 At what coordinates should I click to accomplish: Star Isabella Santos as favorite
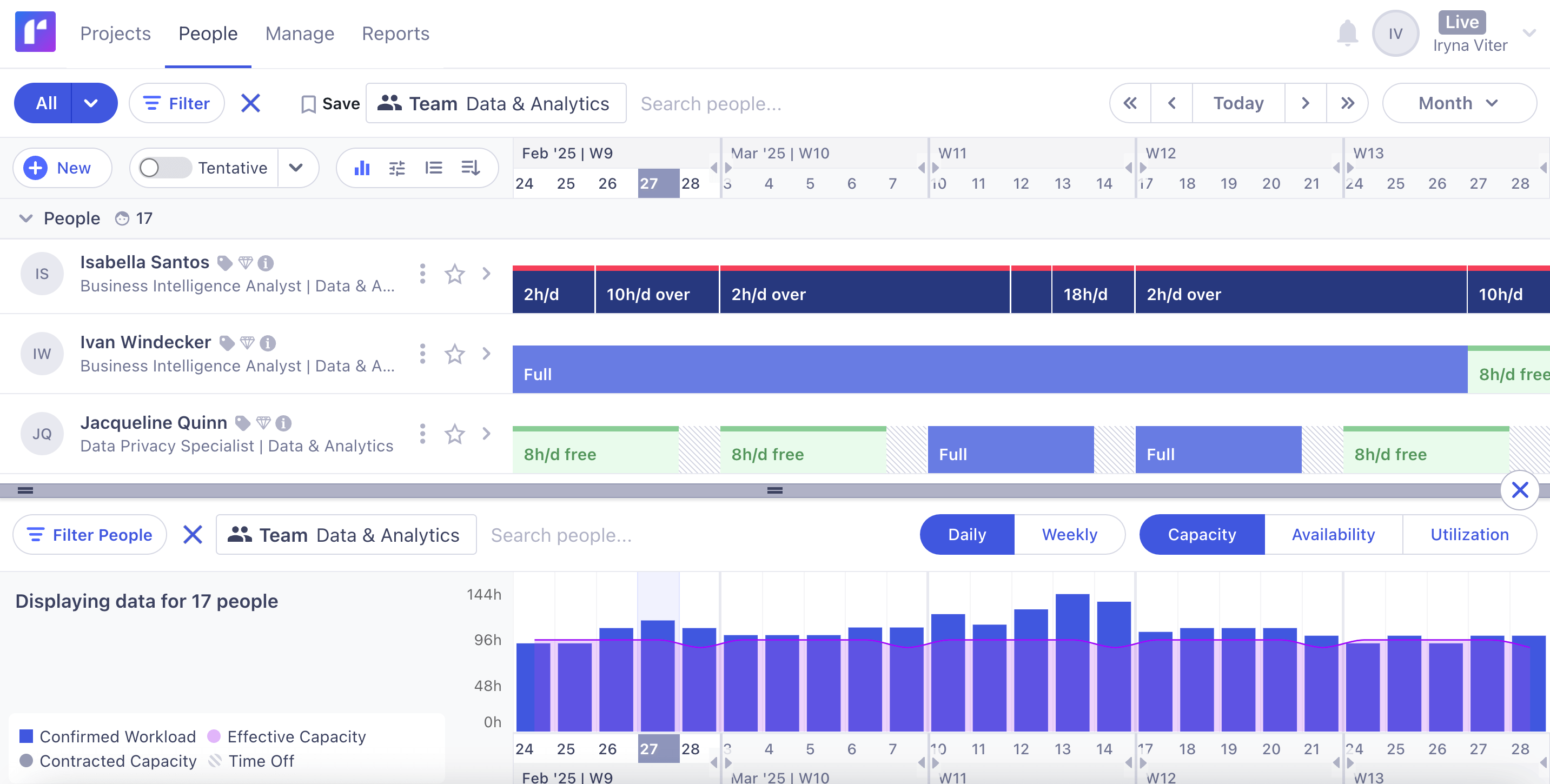454,274
